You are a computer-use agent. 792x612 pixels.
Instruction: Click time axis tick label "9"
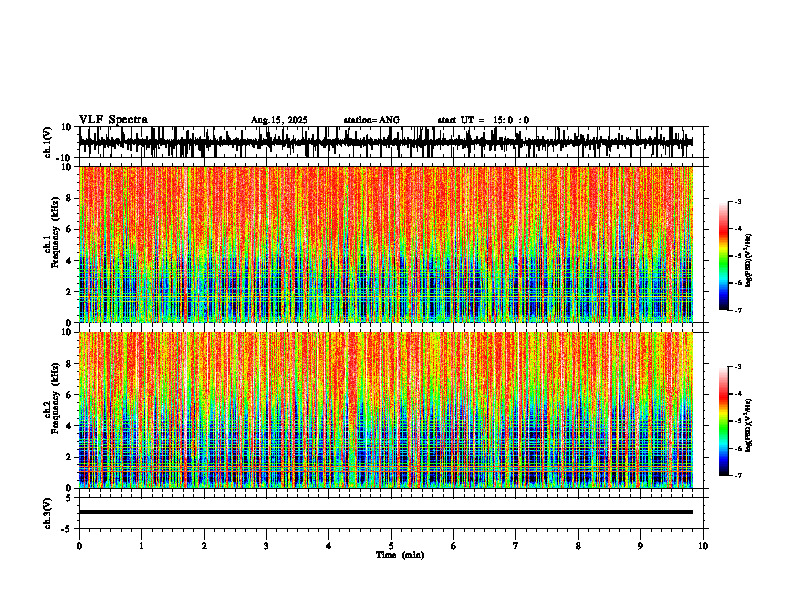pyautogui.click(x=640, y=546)
